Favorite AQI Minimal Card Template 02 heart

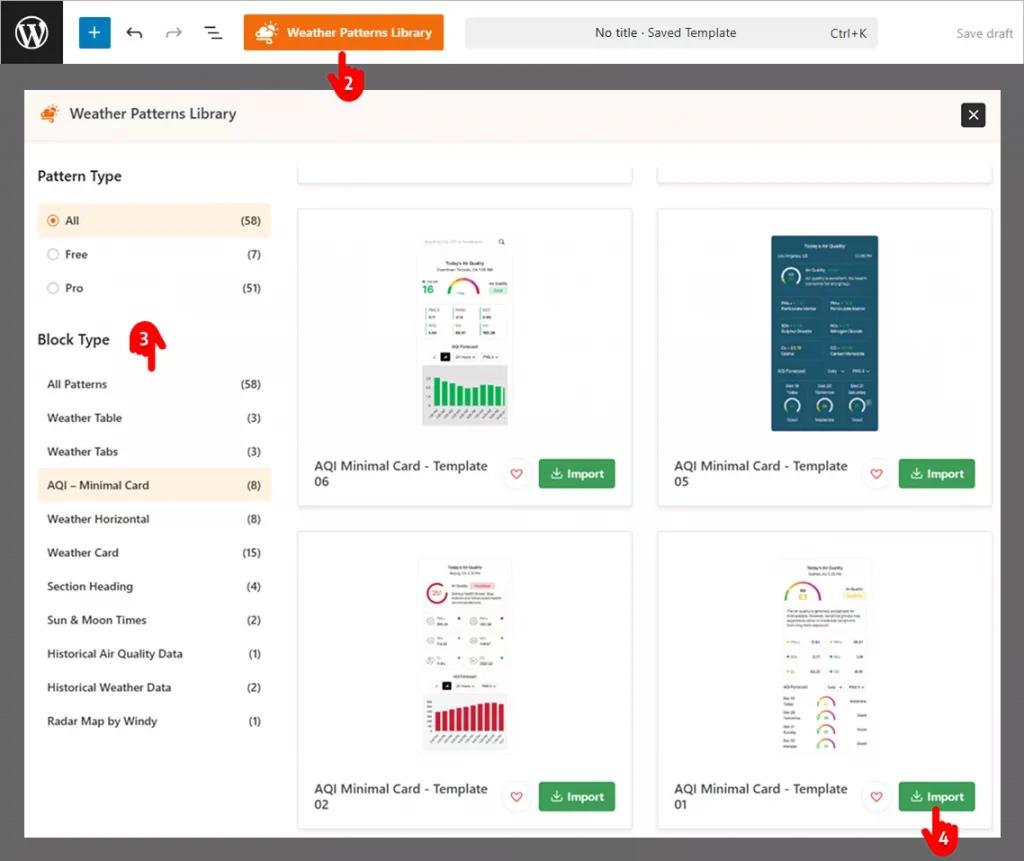click(517, 797)
